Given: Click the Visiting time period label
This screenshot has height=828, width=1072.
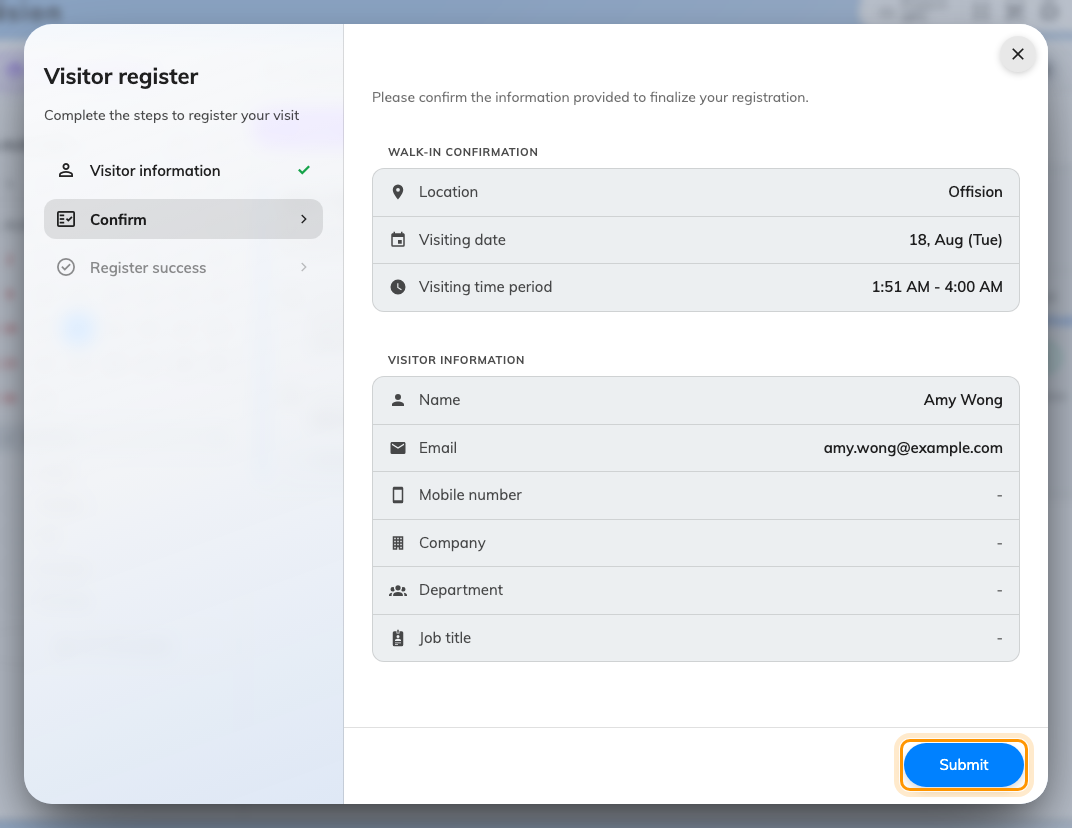Looking at the screenshot, I should point(485,287).
